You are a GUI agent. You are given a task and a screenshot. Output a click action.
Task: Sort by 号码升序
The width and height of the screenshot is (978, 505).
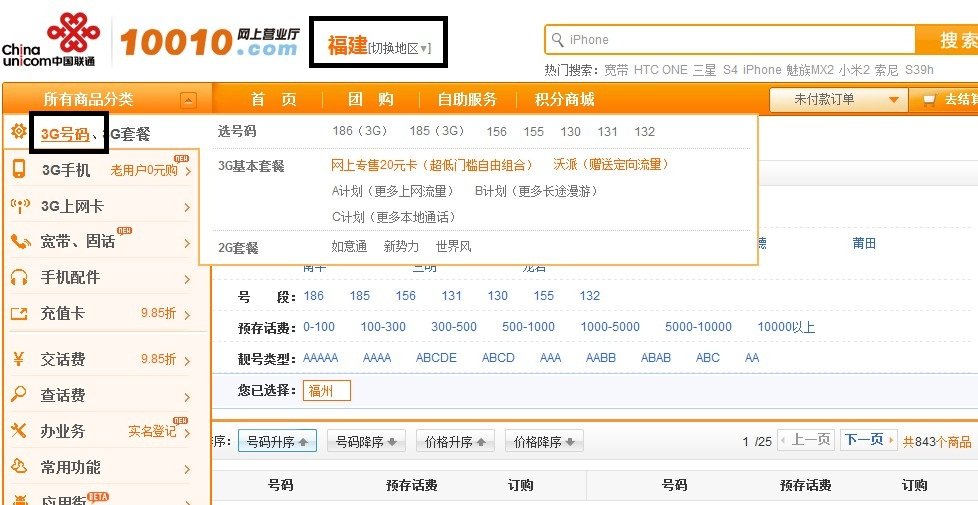point(277,441)
